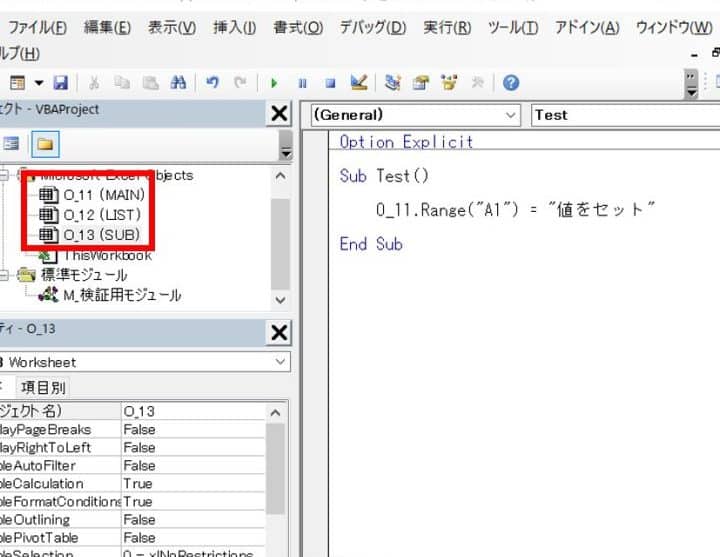The image size is (720, 557).
Task: Expand toolbar options overflow arrow
Action: pos(691,84)
